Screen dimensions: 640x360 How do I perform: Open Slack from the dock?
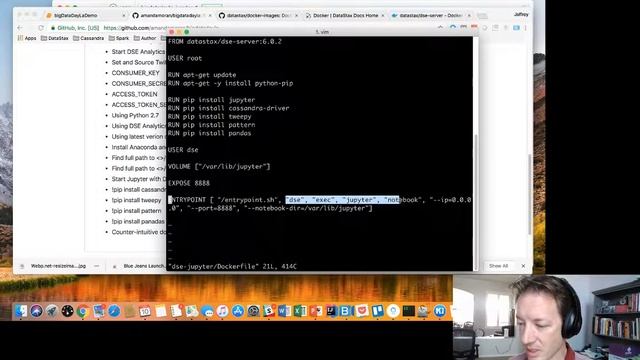click(x=269, y=311)
